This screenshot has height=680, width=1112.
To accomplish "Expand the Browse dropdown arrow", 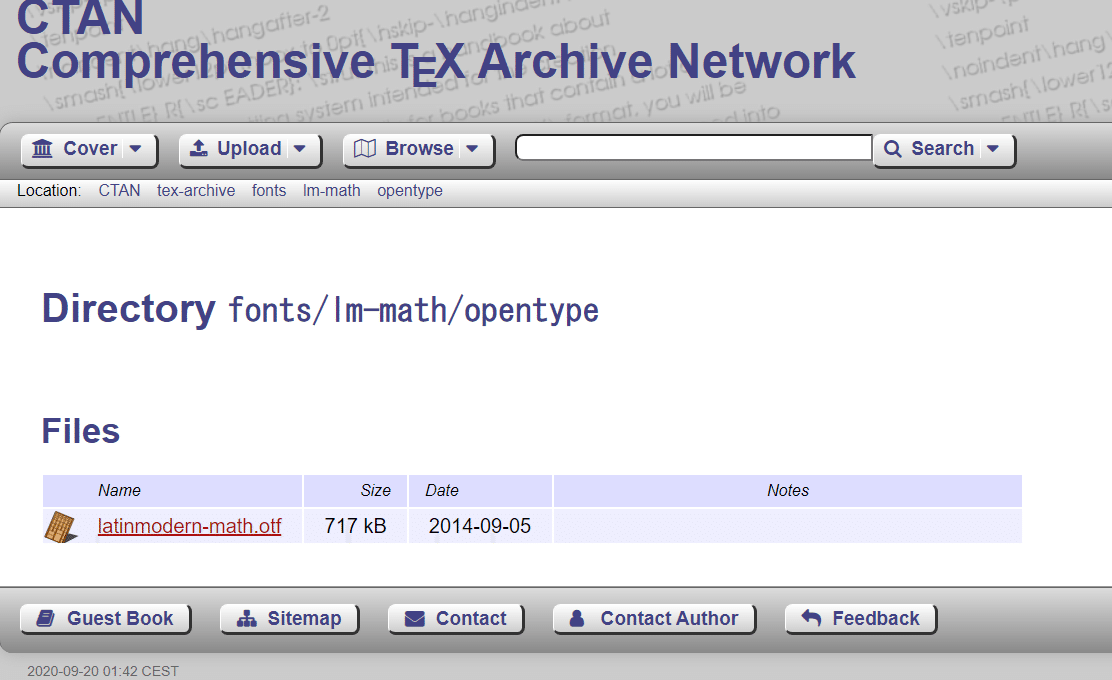I will click(x=472, y=148).
